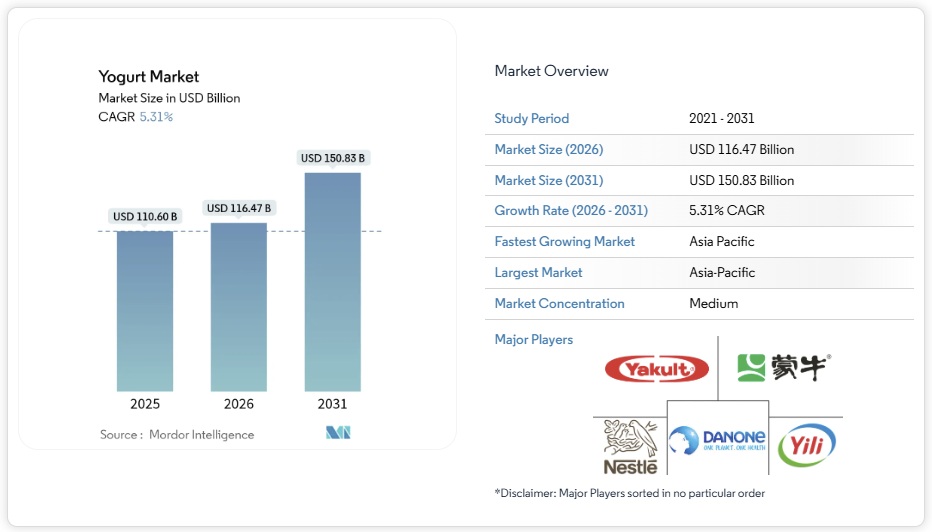Click the CAGR 5.31% value
This screenshot has height=532, width=932.
[x=156, y=117]
